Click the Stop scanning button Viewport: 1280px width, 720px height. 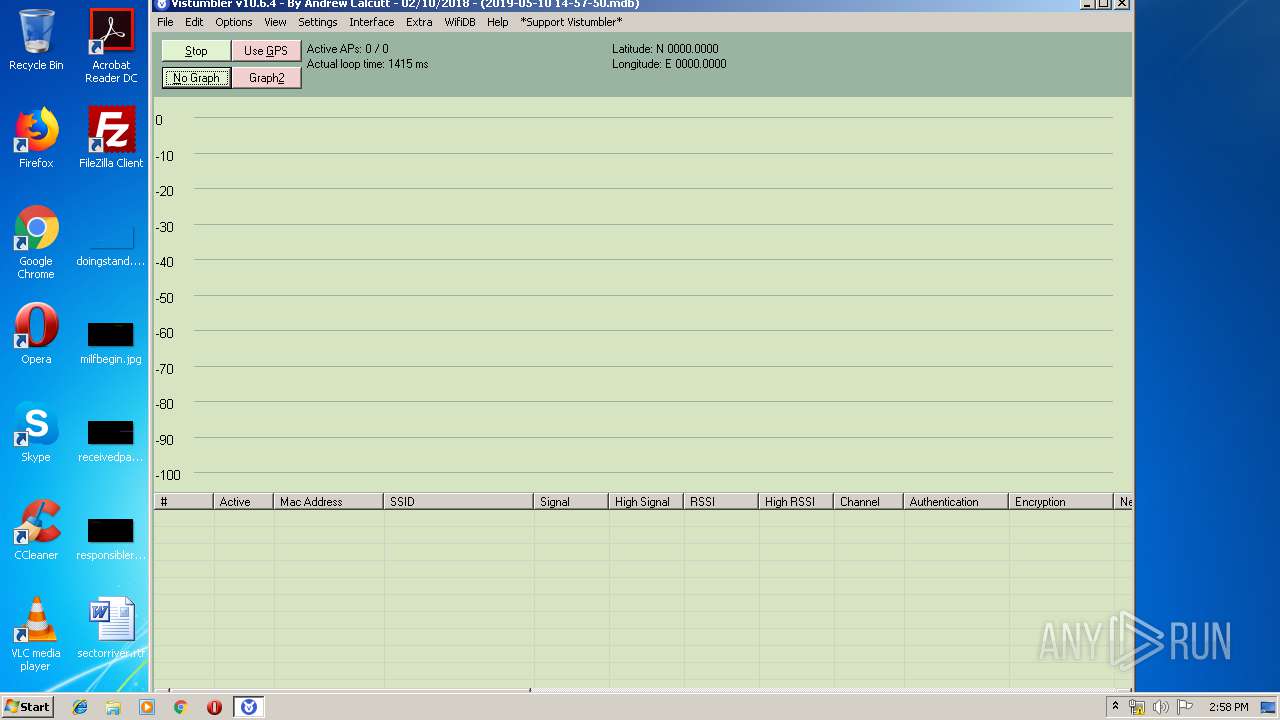196,51
